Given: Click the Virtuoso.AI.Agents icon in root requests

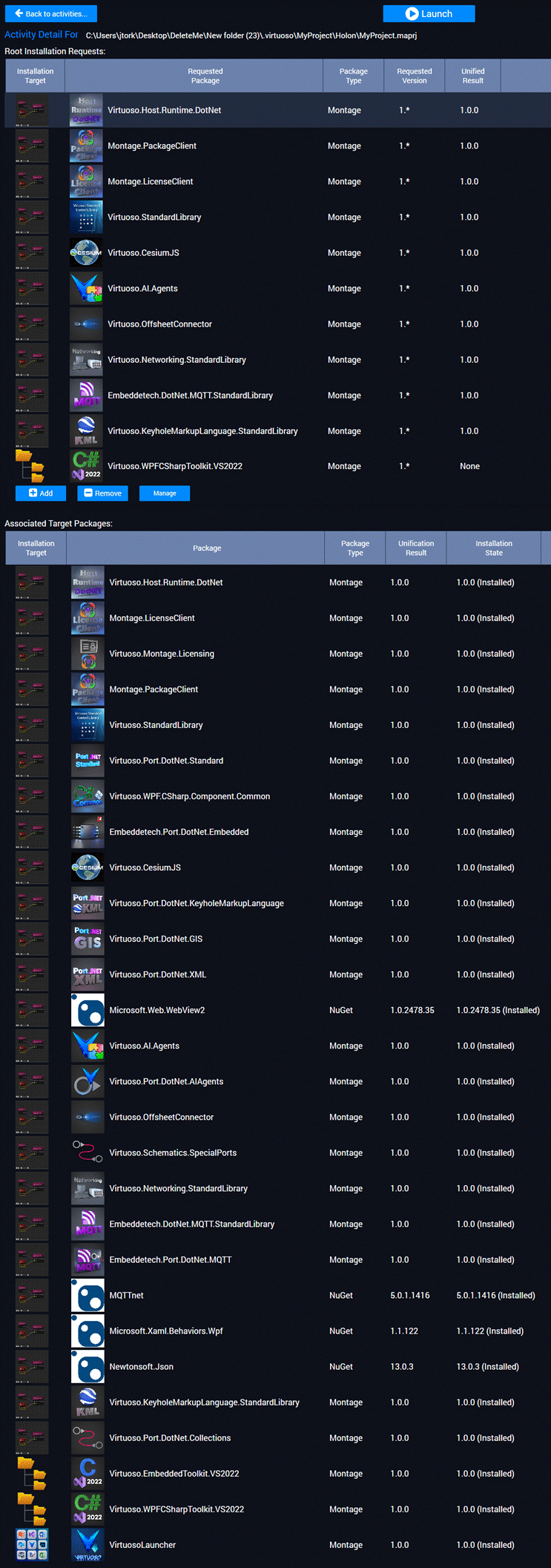Looking at the screenshot, I should (x=86, y=289).
